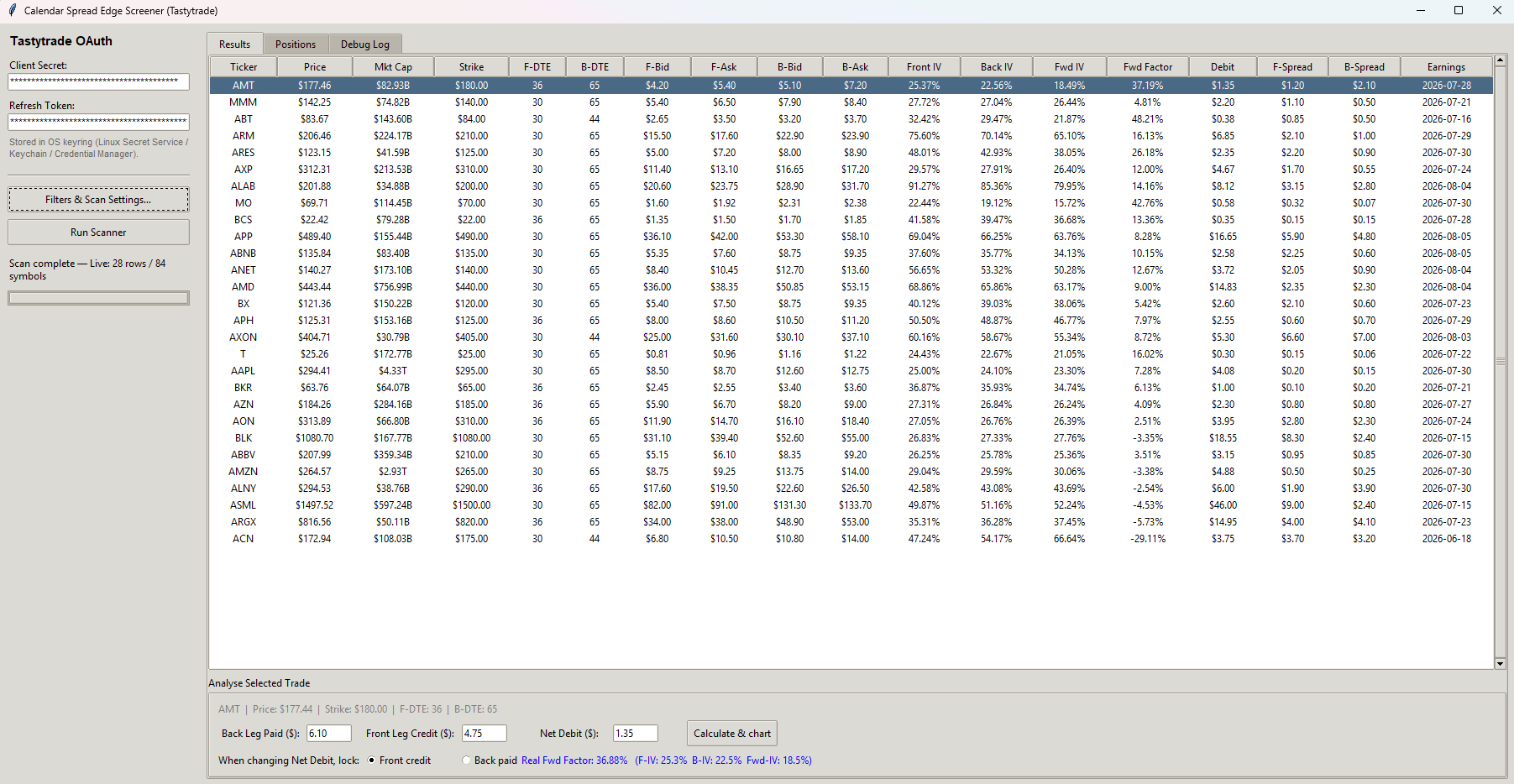This screenshot has width=1514, height=784.
Task: Sort by Front IV column header
Action: 924,67
